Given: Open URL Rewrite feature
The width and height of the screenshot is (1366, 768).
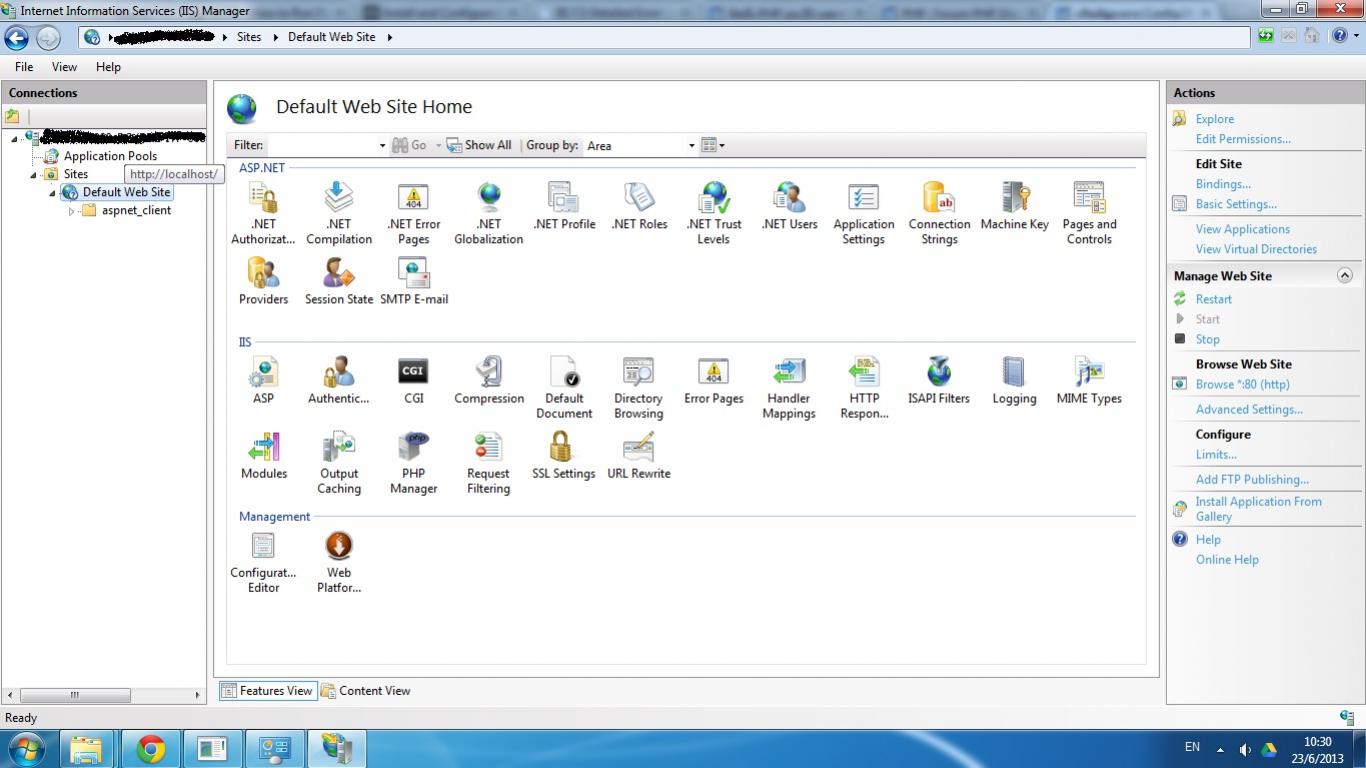Looking at the screenshot, I should click(x=639, y=455).
